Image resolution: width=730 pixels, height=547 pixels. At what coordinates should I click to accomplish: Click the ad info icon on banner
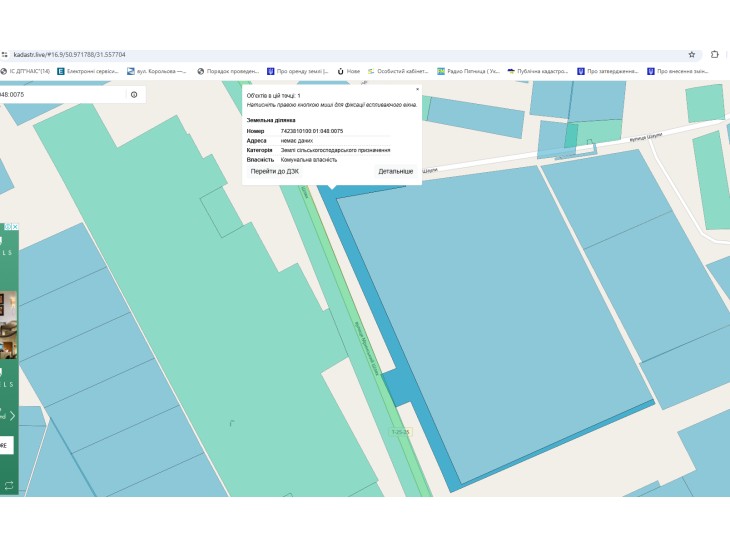pos(8,227)
